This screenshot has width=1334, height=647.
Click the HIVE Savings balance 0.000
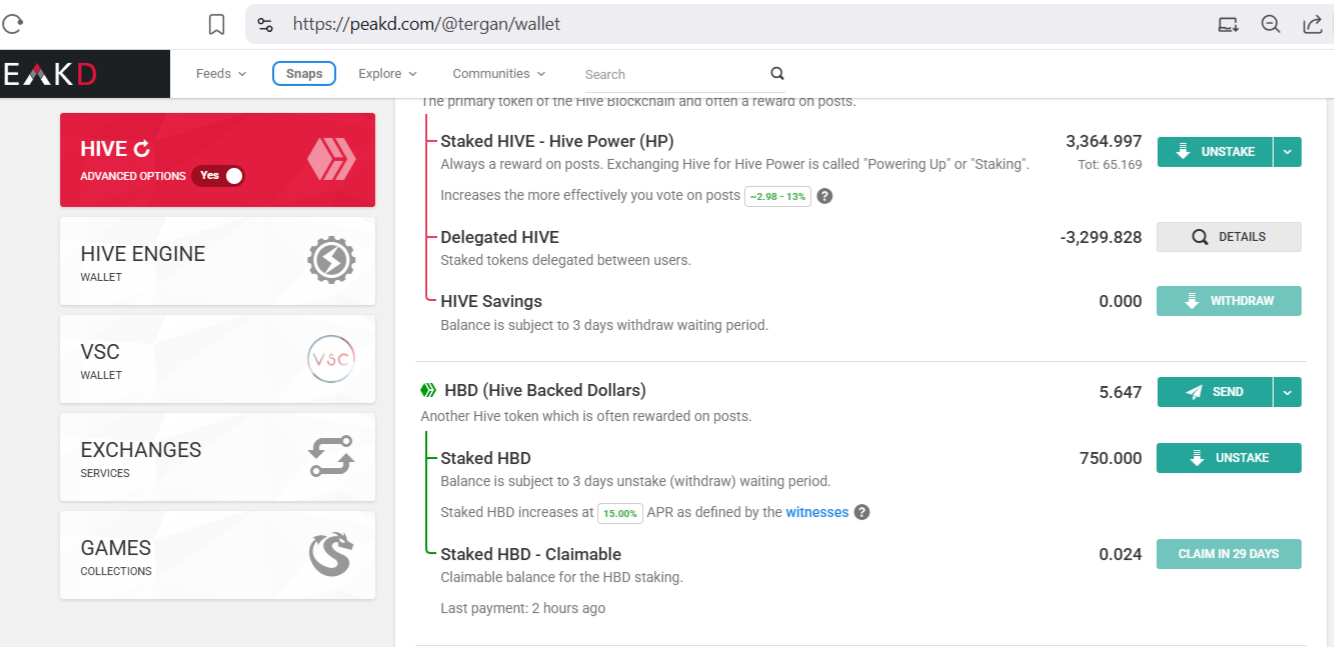point(1120,301)
